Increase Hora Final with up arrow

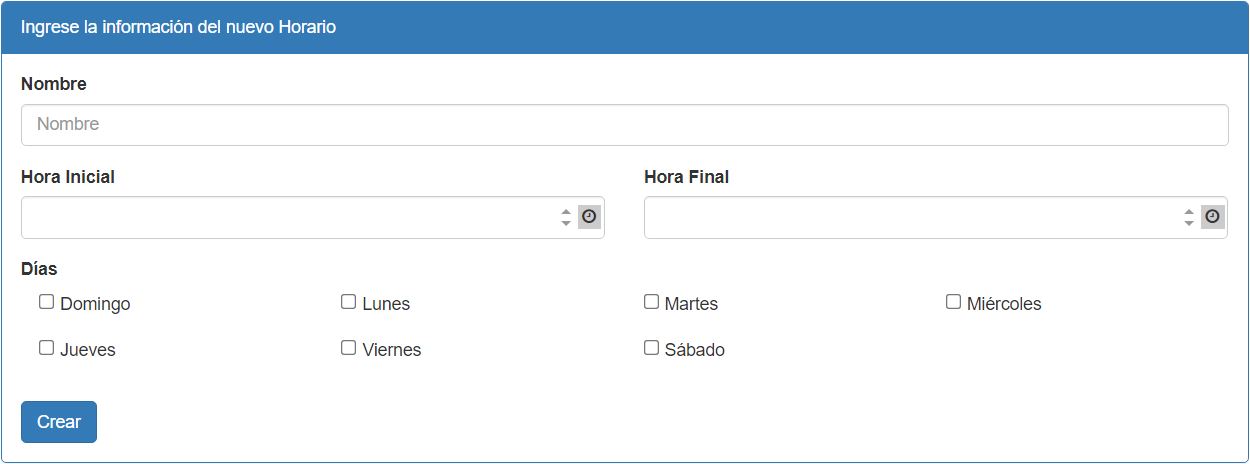[1189, 211]
